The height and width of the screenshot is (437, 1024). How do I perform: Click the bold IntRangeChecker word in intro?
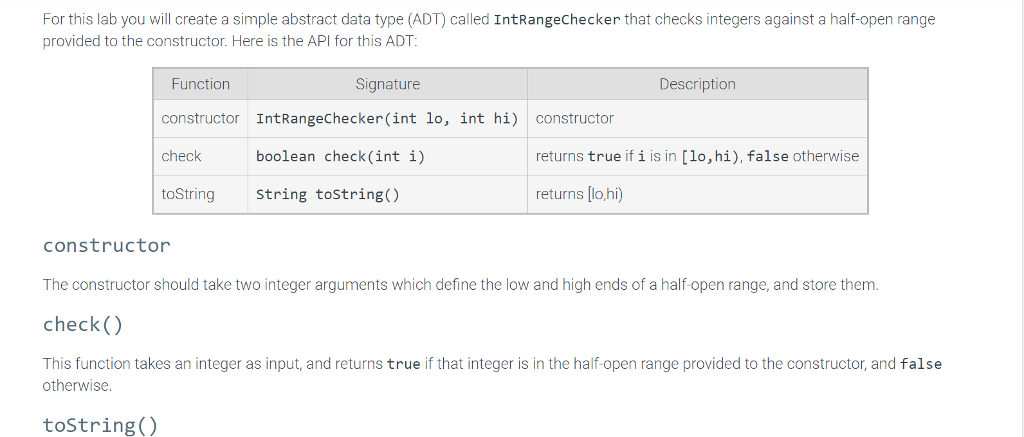(x=557, y=20)
